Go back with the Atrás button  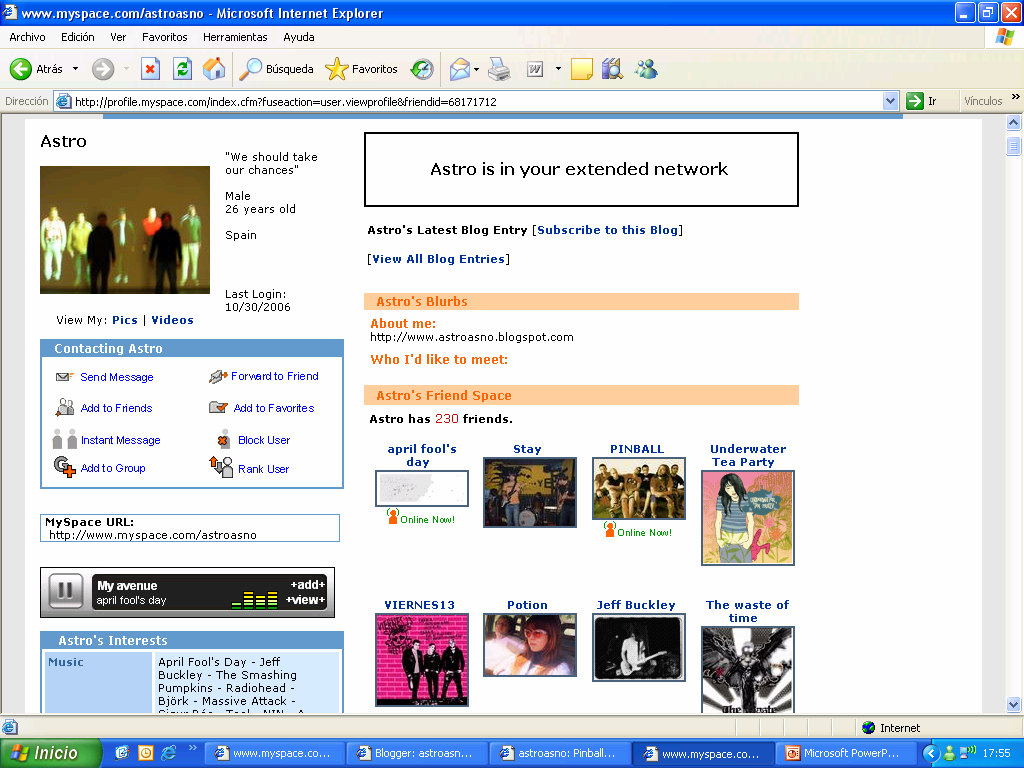[x=36, y=69]
